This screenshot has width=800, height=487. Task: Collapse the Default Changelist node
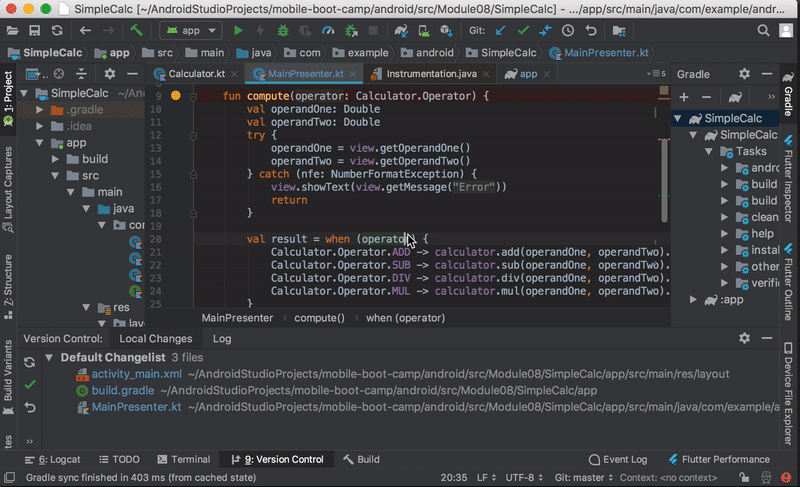coord(49,357)
